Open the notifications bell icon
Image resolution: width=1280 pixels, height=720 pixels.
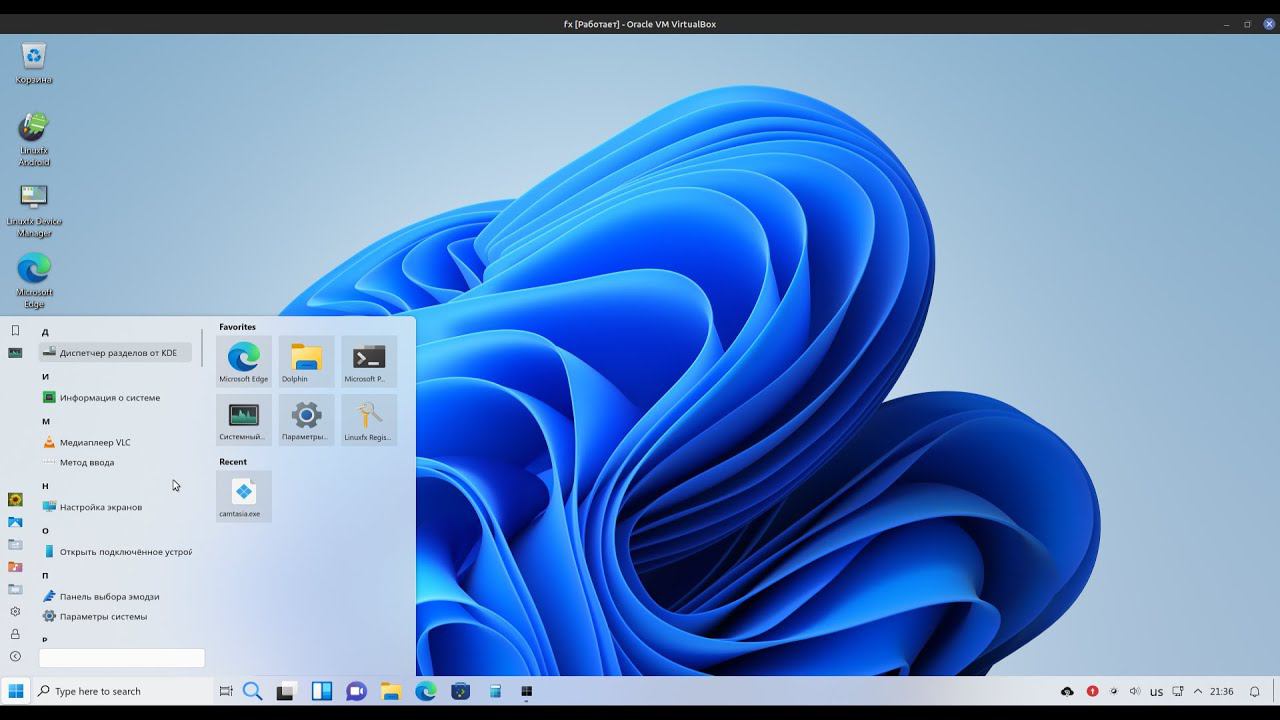tap(1255, 691)
